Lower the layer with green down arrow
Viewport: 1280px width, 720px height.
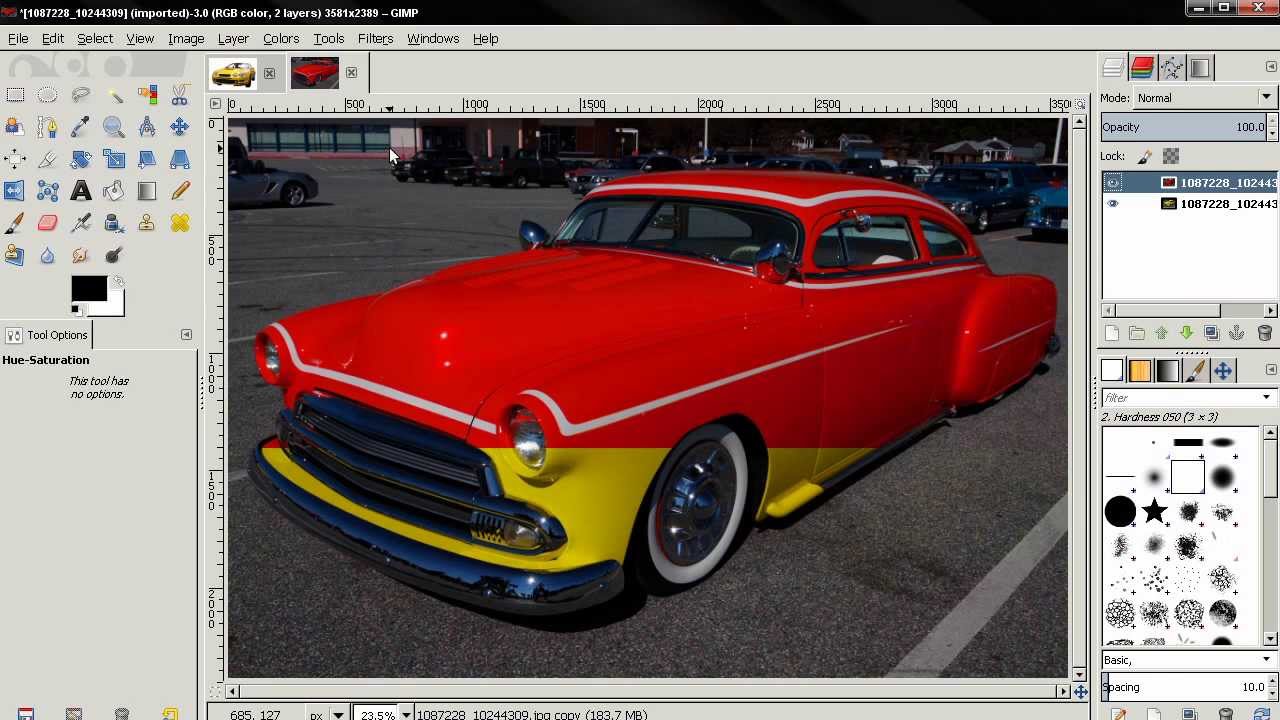click(1186, 333)
